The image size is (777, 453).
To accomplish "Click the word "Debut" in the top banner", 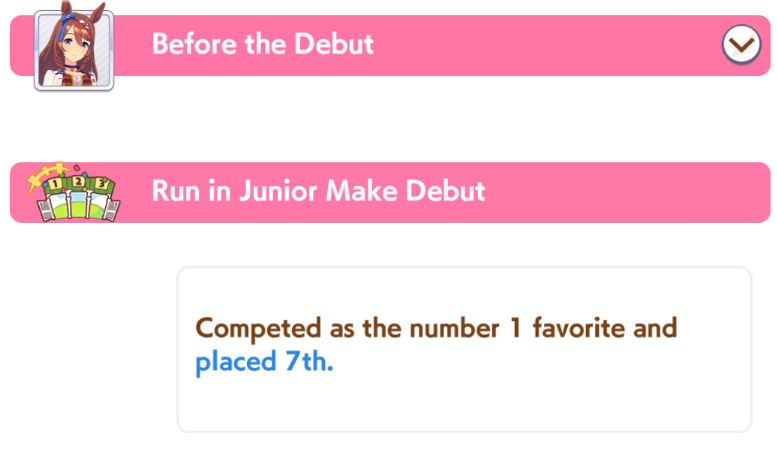I will [x=337, y=45].
